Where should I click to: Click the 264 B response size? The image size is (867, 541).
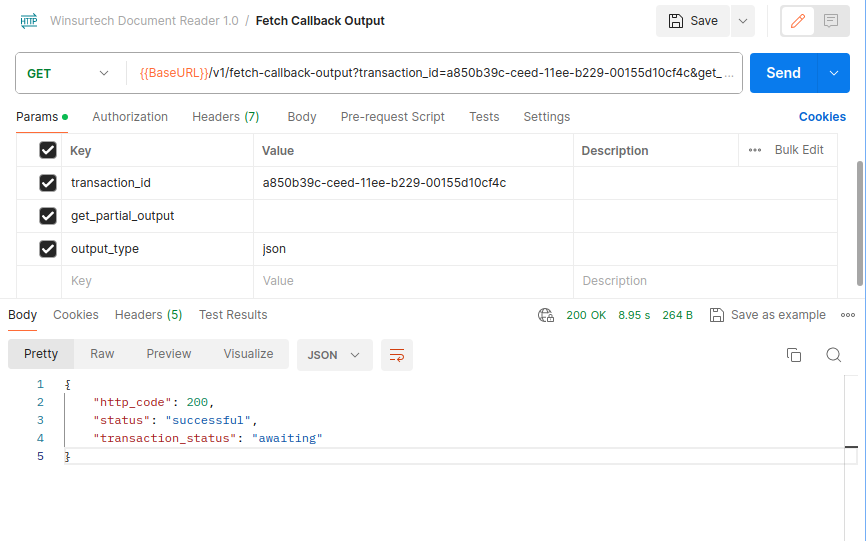coord(677,315)
